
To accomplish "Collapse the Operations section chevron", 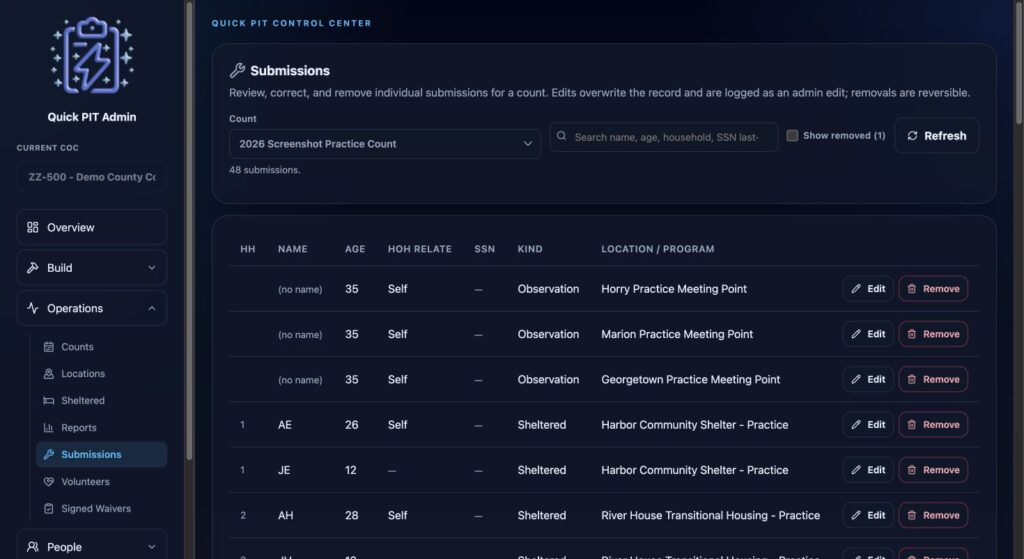I will 152,308.
